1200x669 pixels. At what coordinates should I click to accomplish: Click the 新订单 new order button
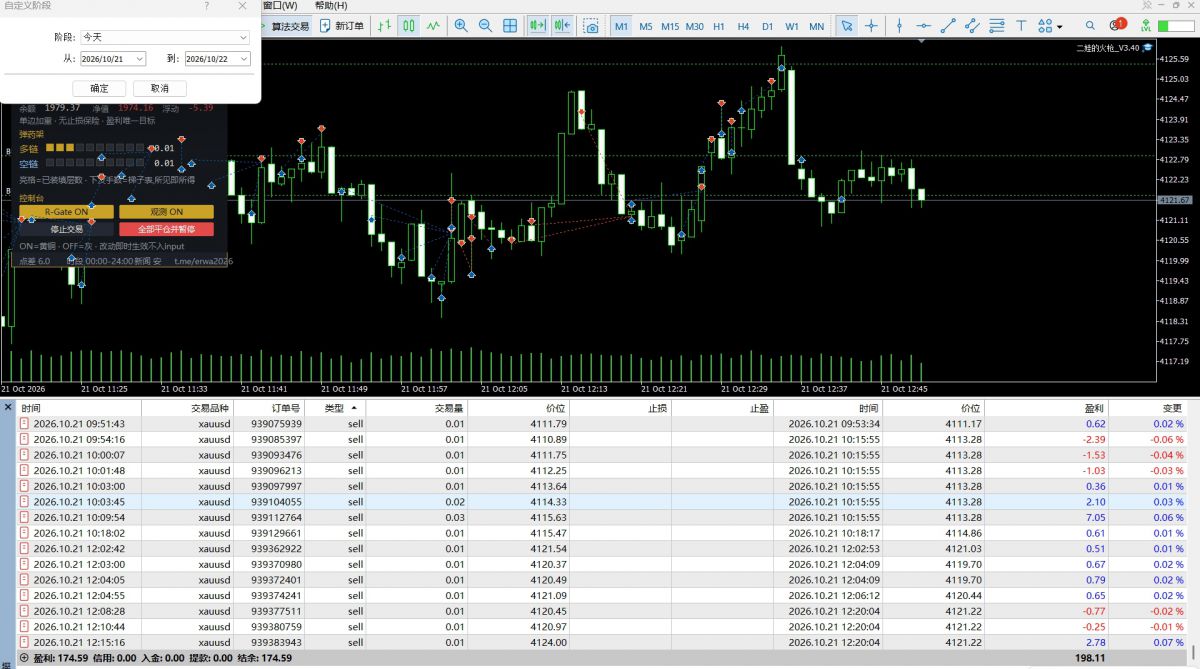coord(343,26)
